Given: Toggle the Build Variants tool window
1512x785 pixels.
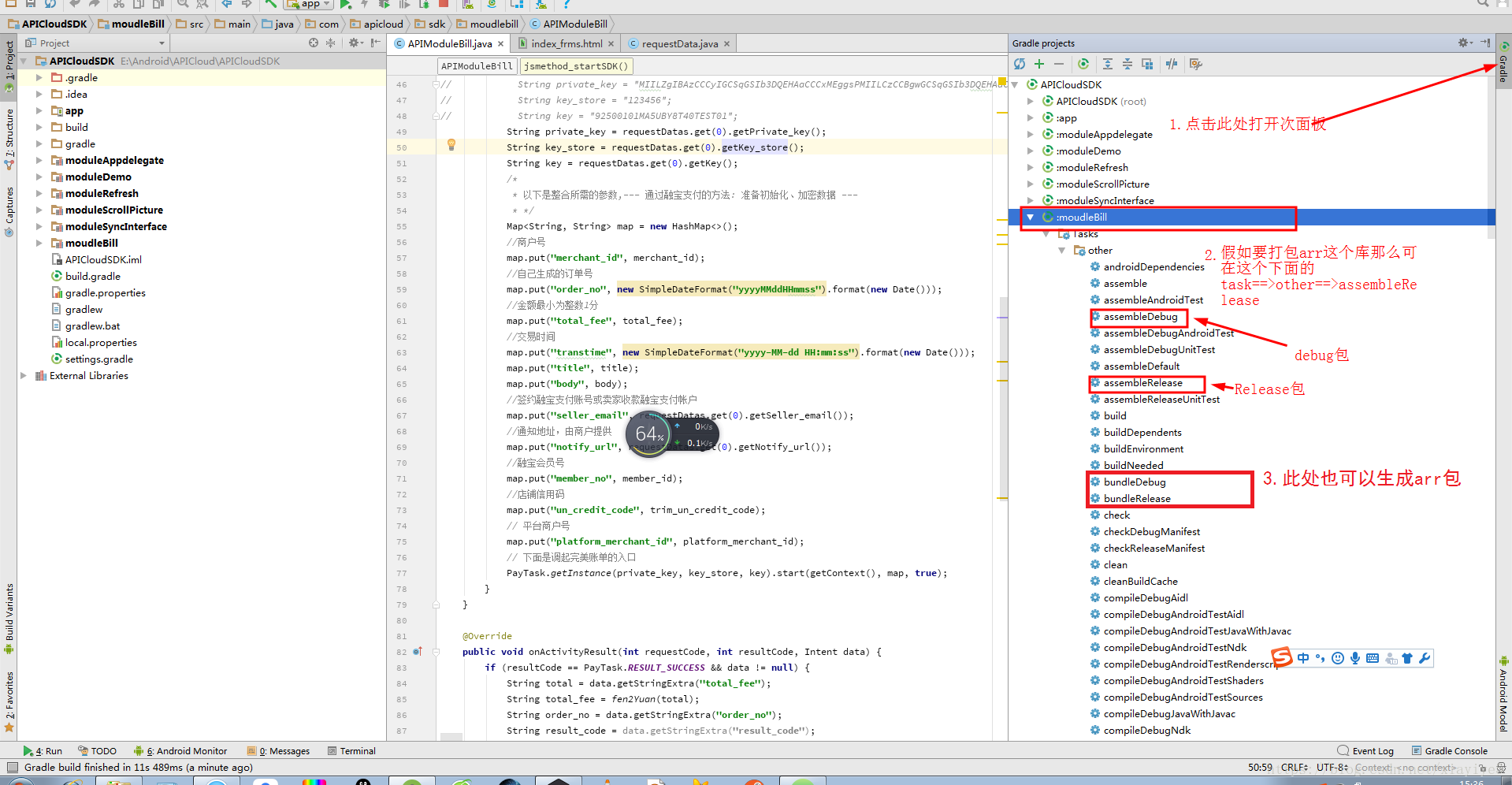Looking at the screenshot, I should [9, 619].
